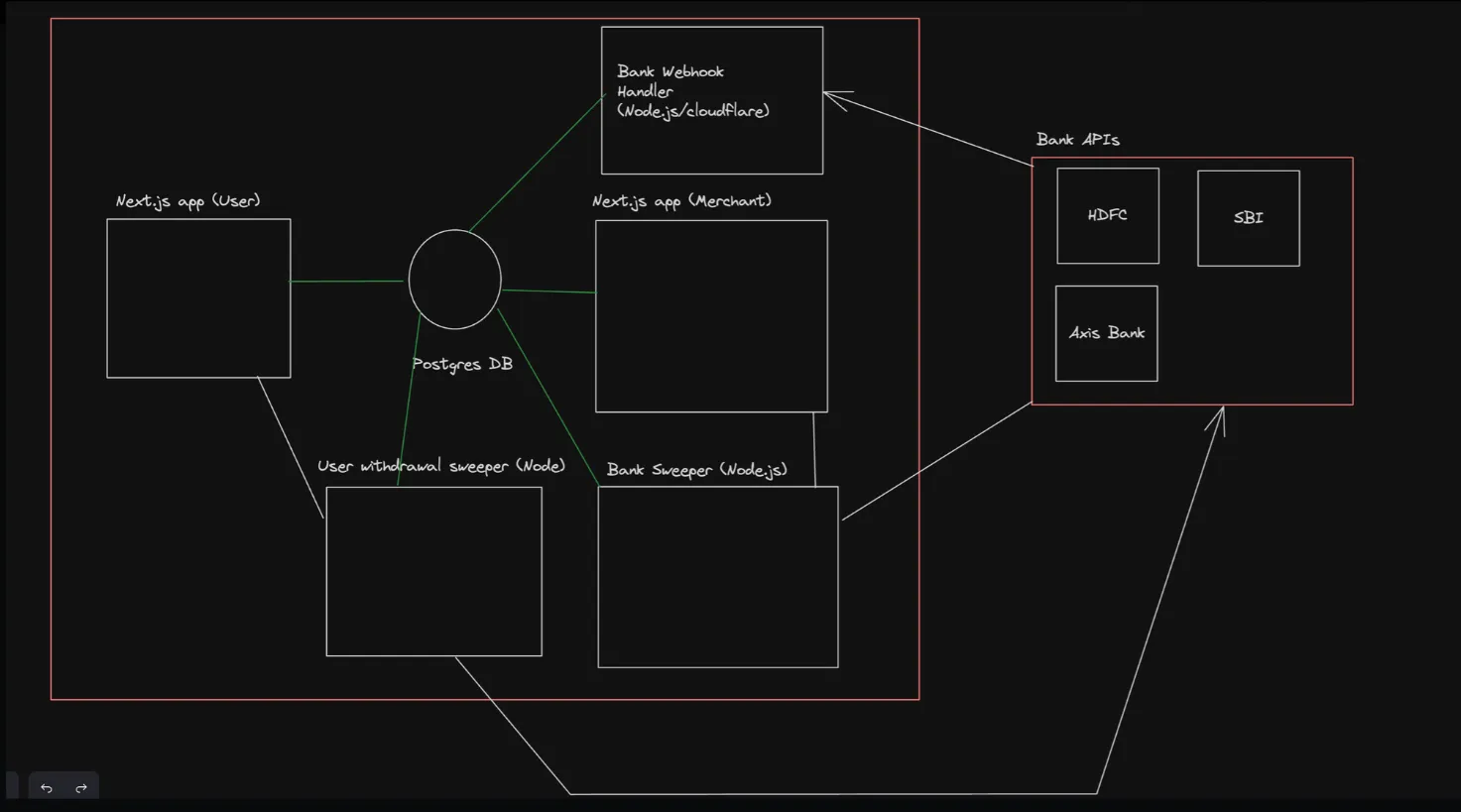
Task: Select the SBI bank box
Action: [1248, 218]
